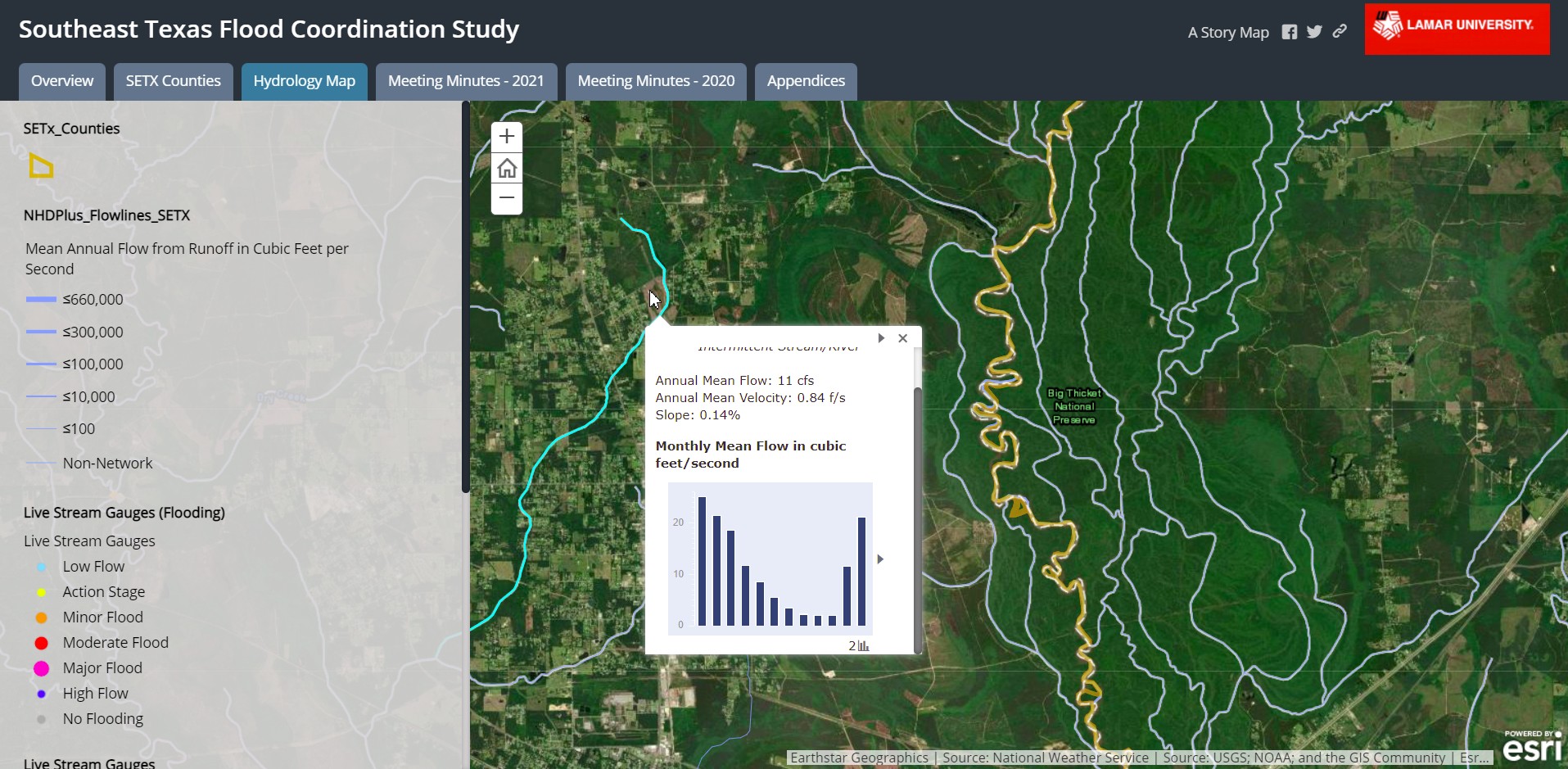Close the stream info popup
The width and height of the screenshot is (1568, 769).
click(902, 338)
